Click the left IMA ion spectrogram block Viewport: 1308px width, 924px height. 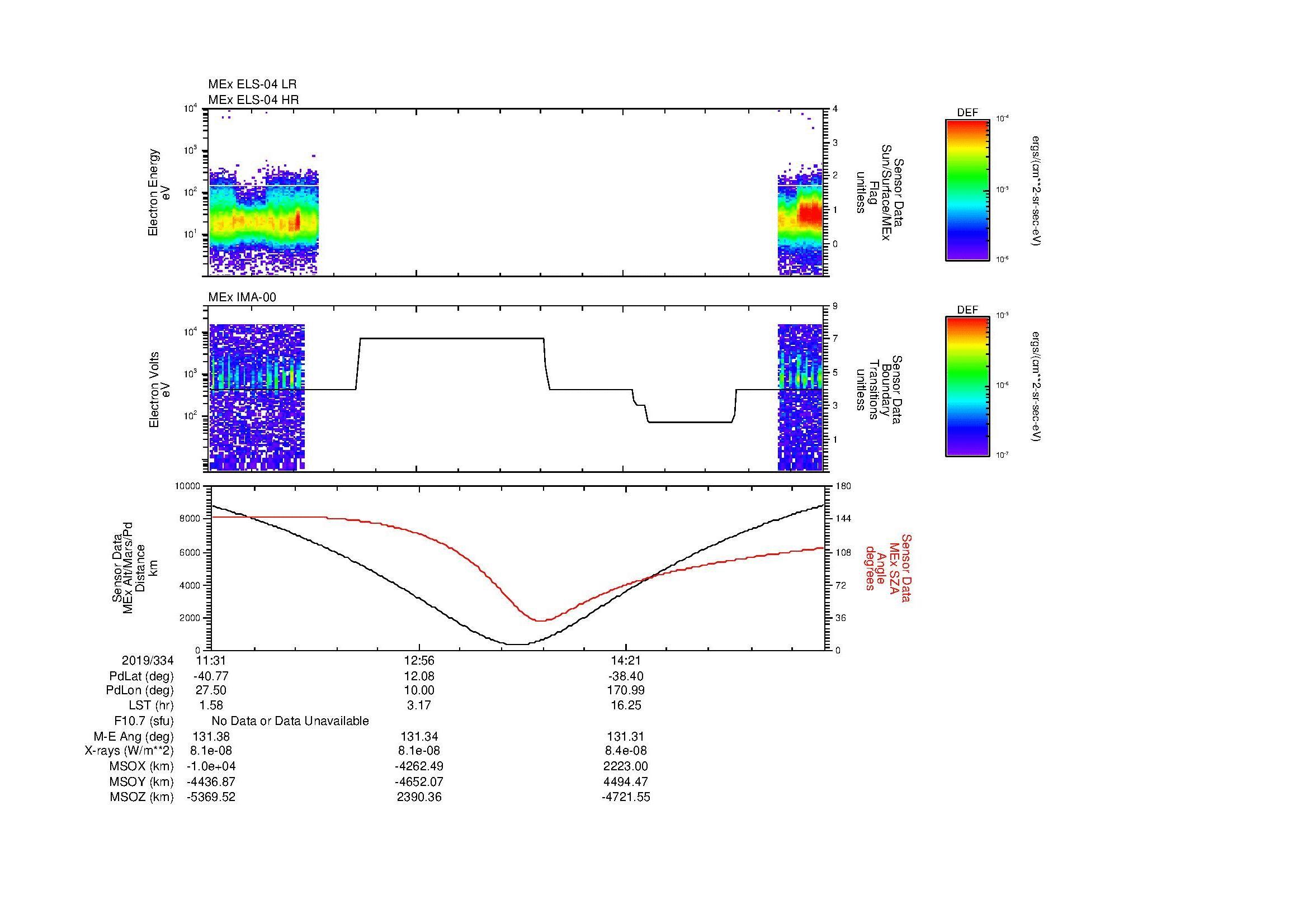(x=257, y=397)
